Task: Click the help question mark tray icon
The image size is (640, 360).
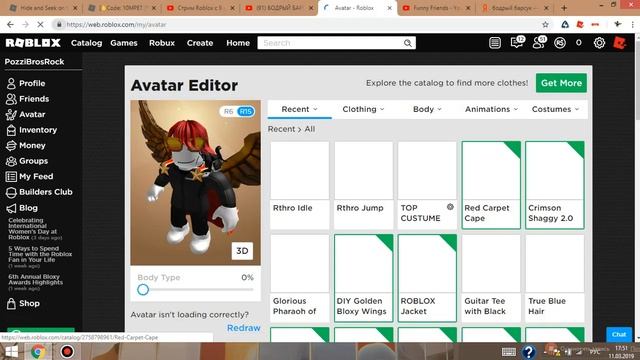Action: pyautogui.click(x=529, y=351)
